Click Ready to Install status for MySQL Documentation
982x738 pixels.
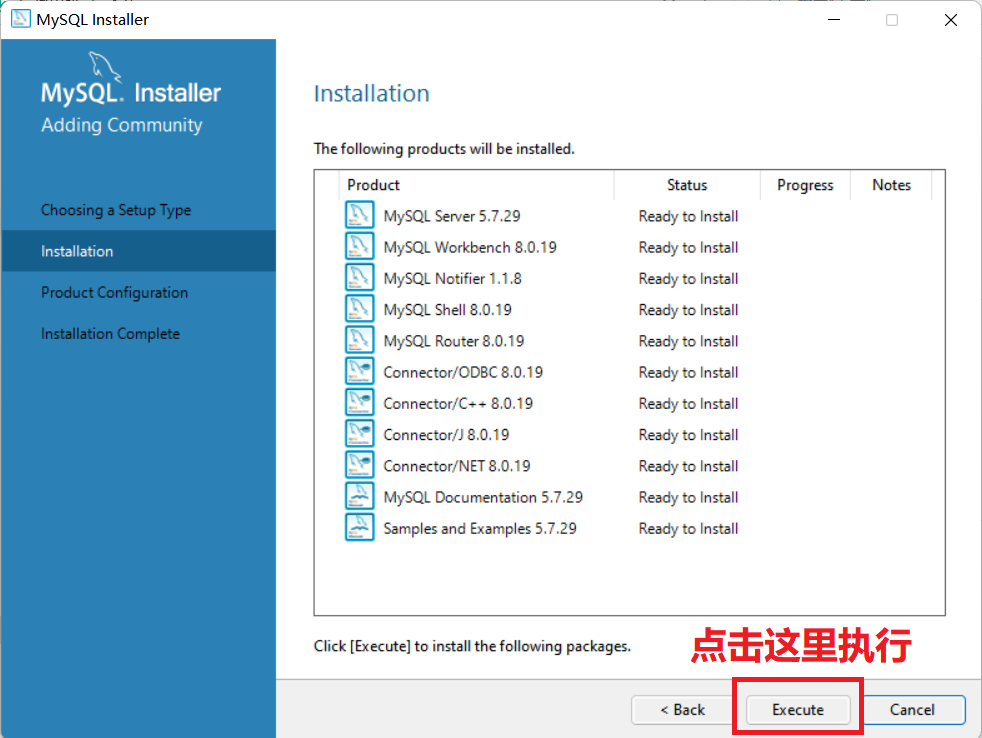click(x=688, y=497)
